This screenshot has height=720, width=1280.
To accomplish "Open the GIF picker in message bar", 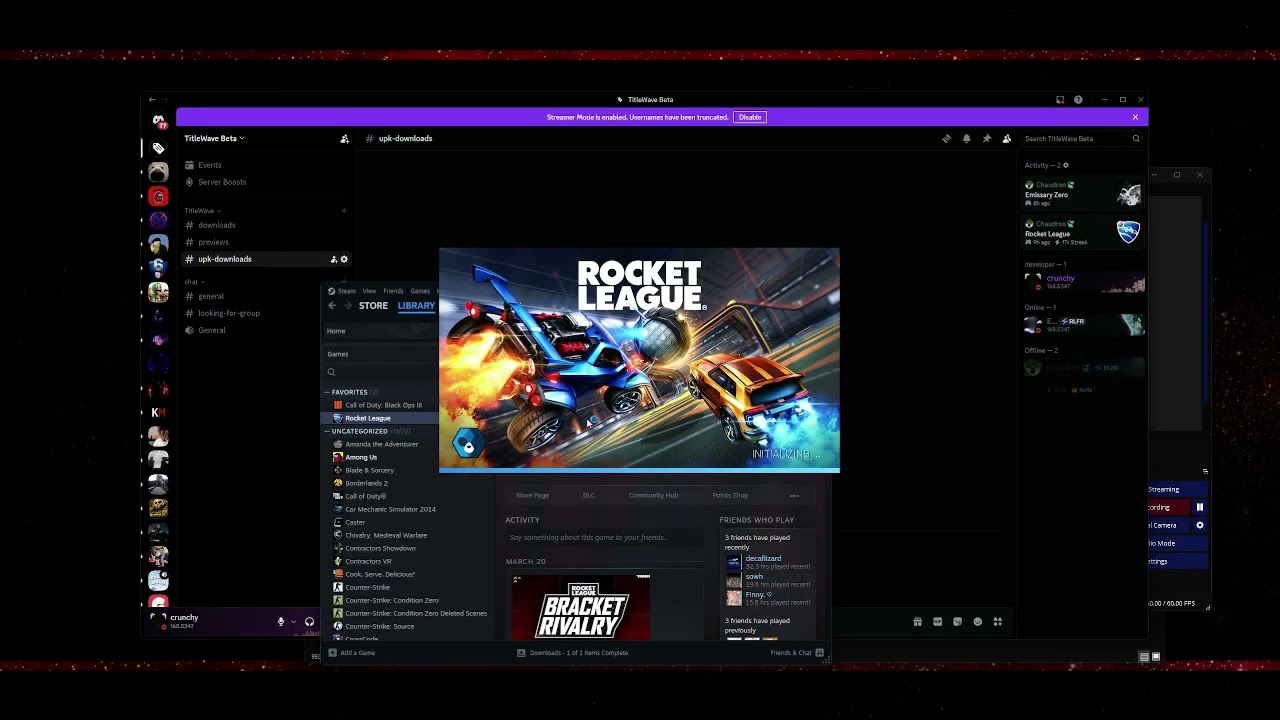I will pos(937,622).
